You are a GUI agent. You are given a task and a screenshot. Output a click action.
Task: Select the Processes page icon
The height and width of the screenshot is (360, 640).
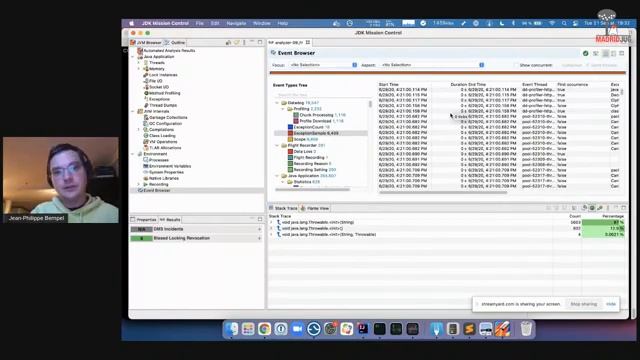146,160
